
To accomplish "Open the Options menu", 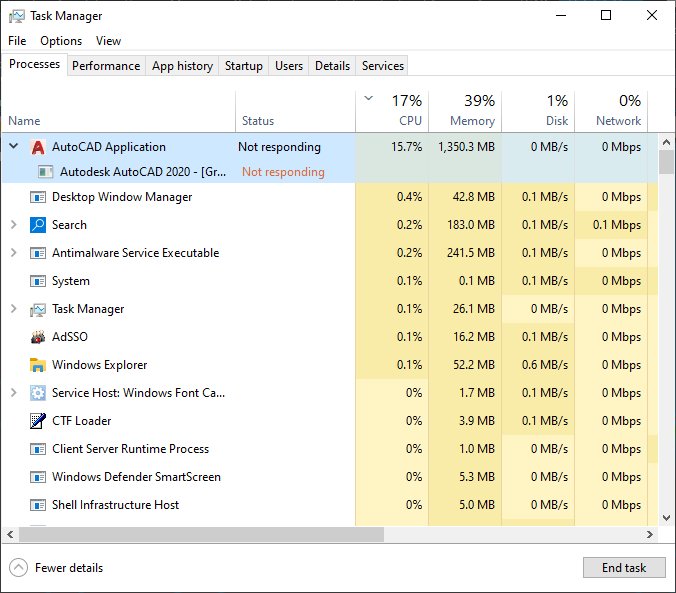I will 61,41.
